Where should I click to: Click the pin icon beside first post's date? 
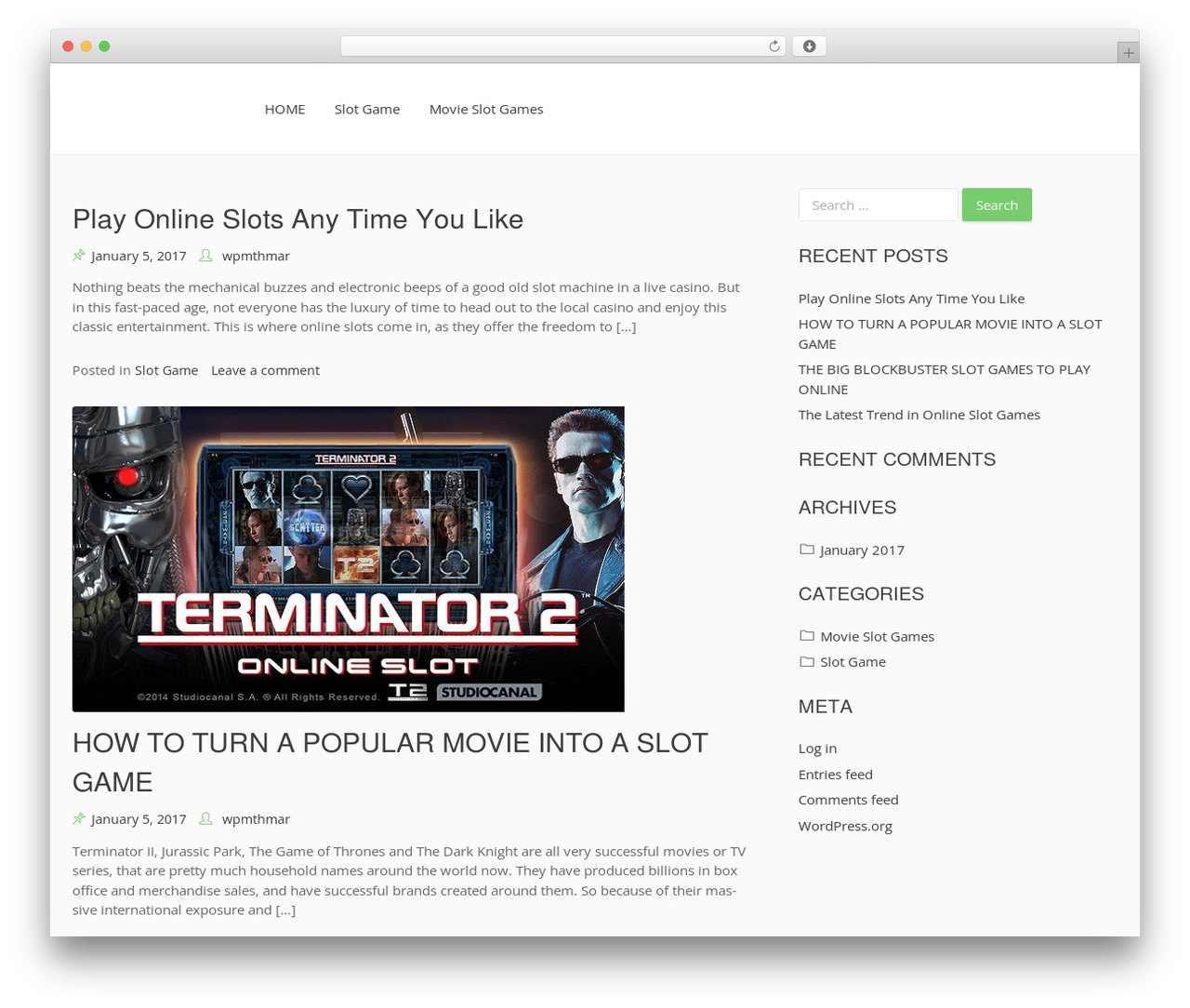pyautogui.click(x=79, y=255)
